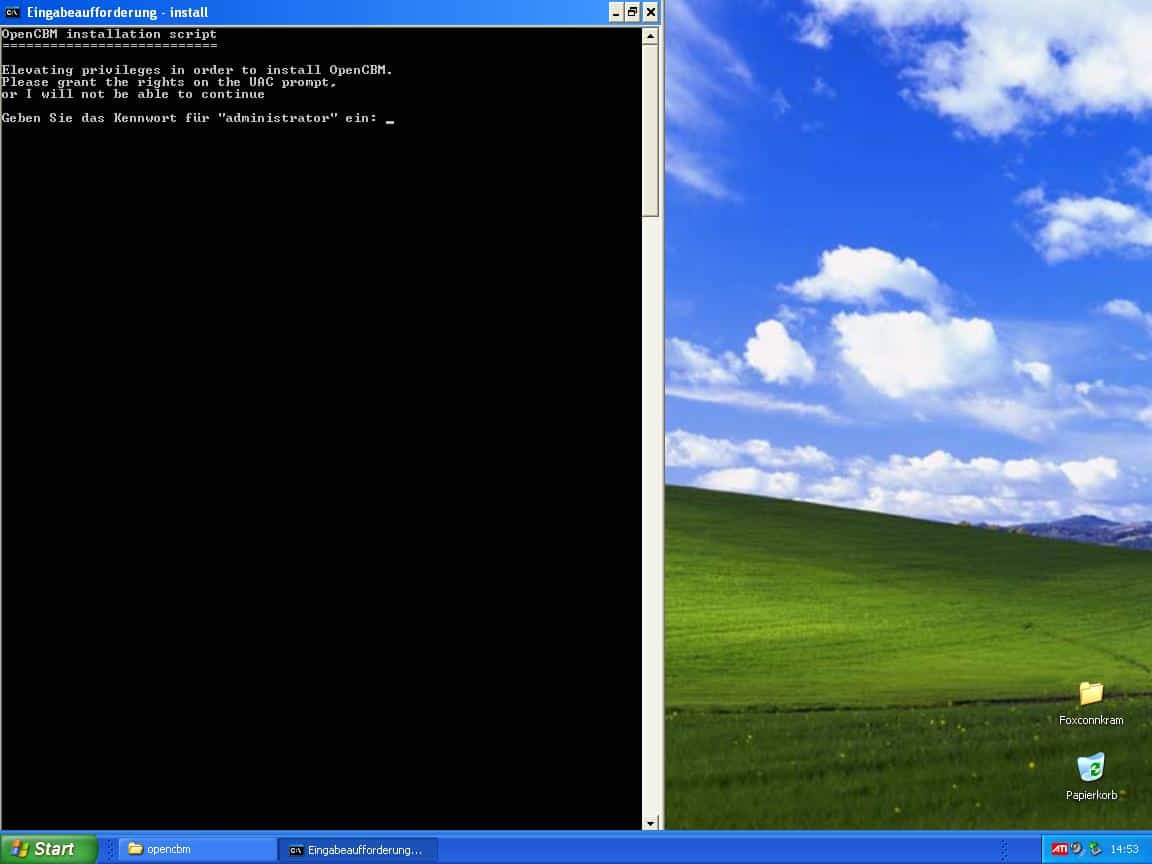Switch to the opencbm taskbar window
This screenshot has width=1152, height=864.
[197, 849]
